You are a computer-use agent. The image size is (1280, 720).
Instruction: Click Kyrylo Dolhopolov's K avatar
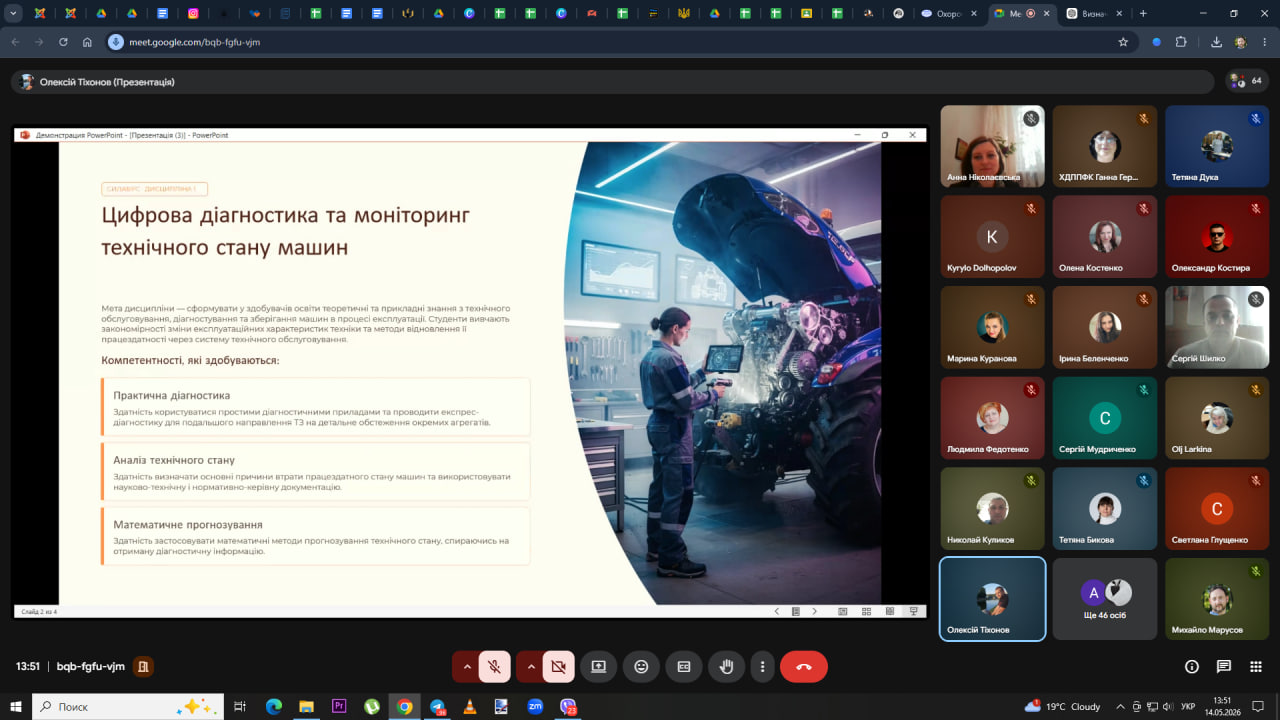point(992,237)
